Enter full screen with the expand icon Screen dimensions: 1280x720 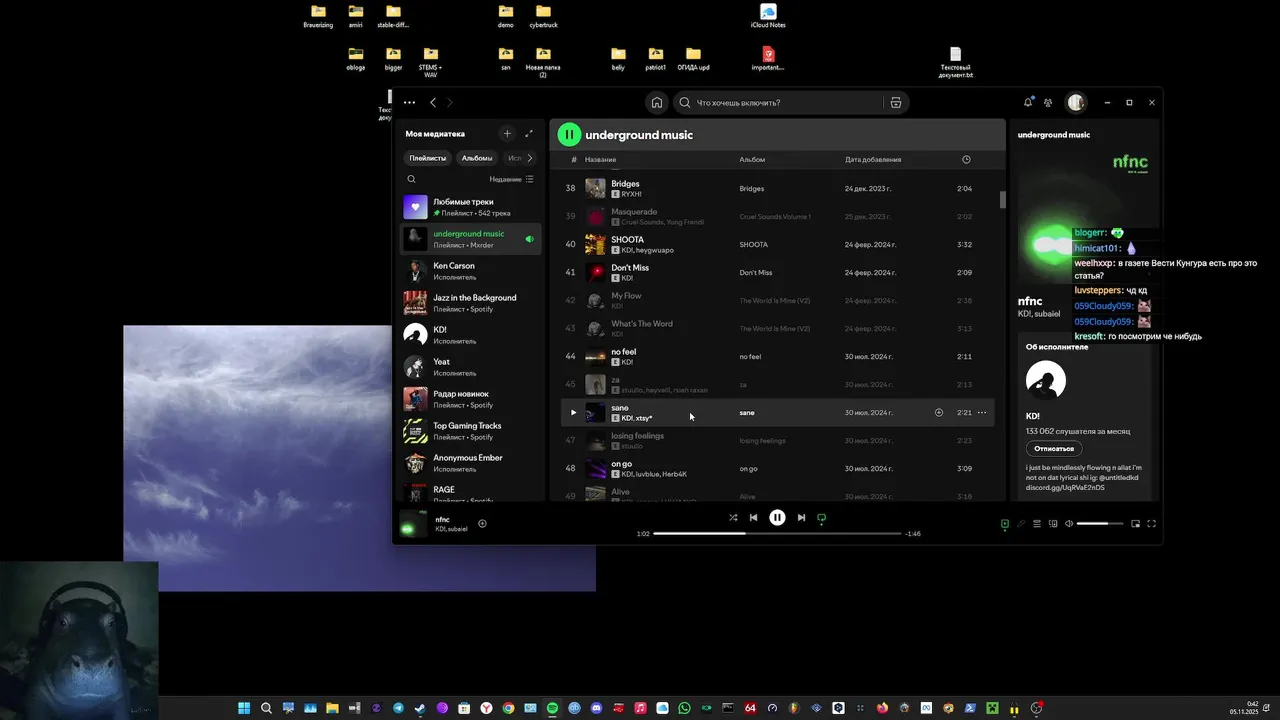point(1151,524)
